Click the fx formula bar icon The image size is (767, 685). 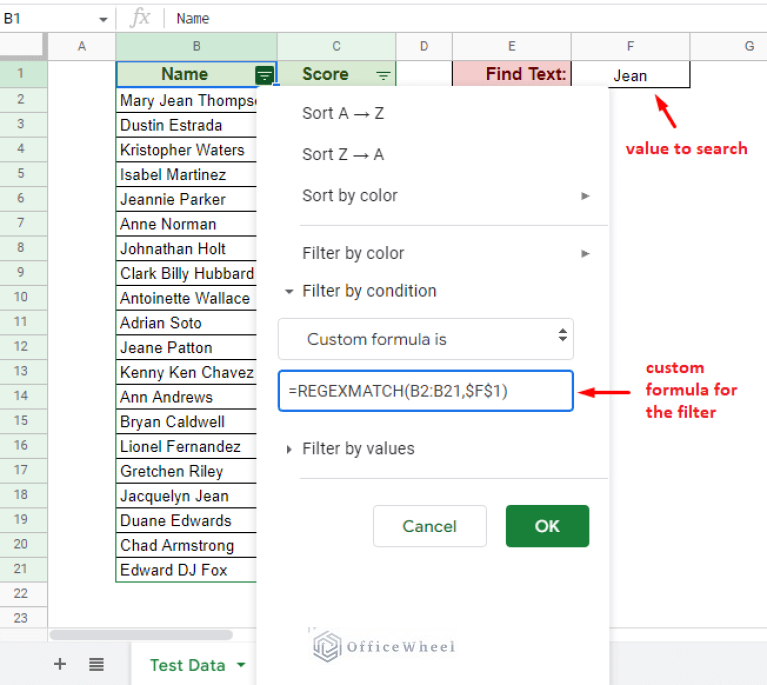[141, 18]
